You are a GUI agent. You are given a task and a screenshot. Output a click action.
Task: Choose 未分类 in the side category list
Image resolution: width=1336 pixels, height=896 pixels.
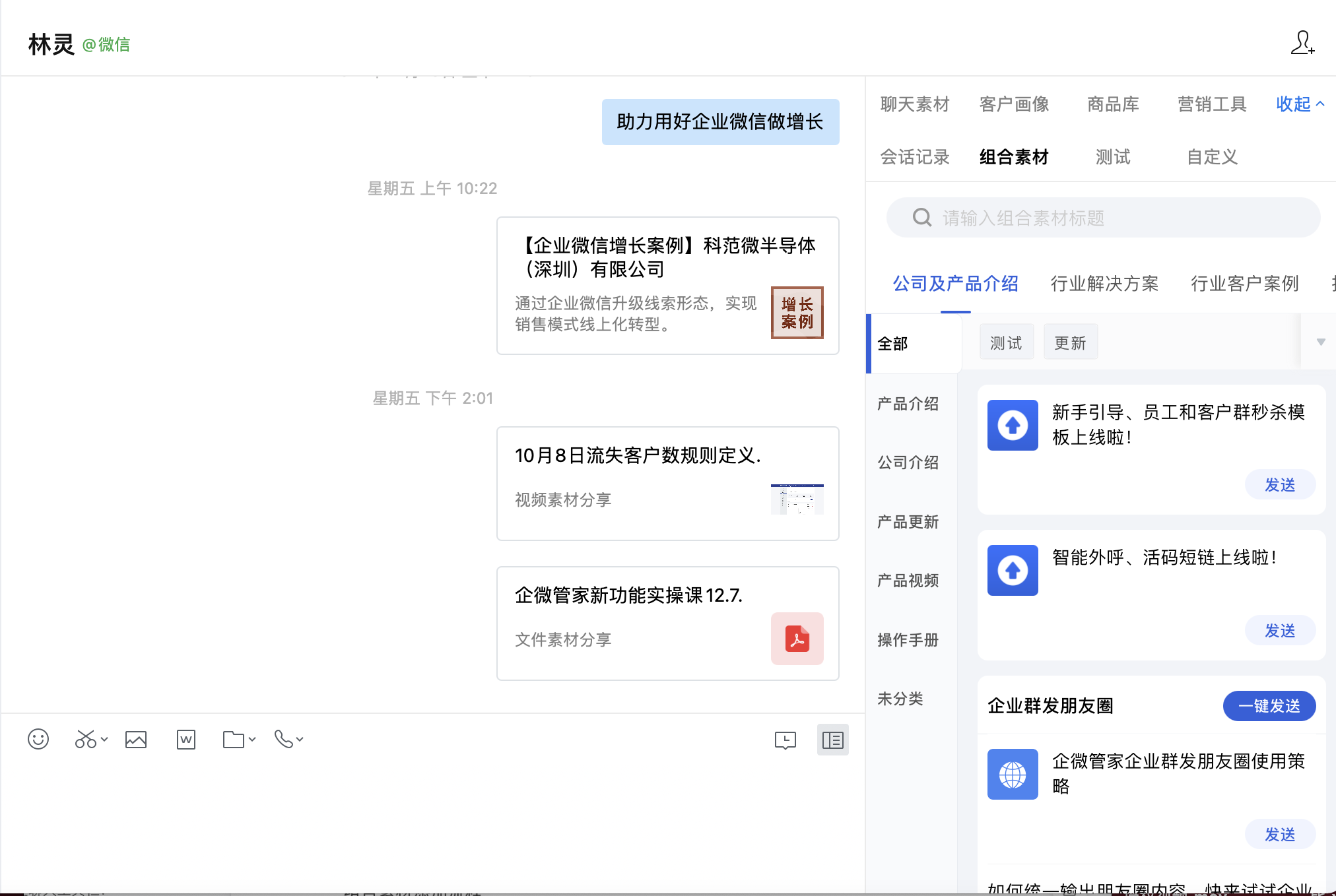pos(900,698)
